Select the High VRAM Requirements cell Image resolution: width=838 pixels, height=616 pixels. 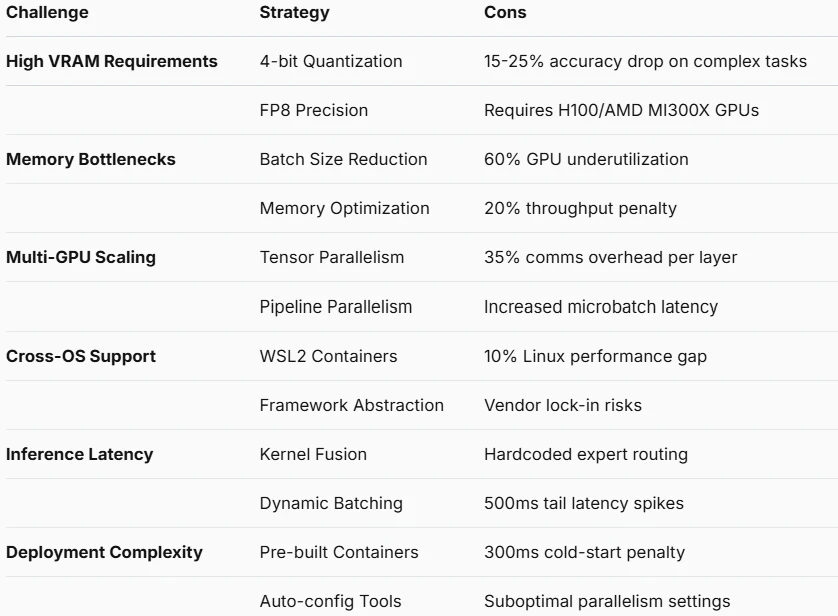click(x=112, y=61)
